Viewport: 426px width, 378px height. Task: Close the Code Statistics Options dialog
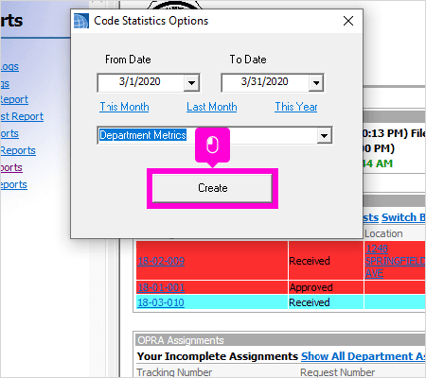click(348, 21)
